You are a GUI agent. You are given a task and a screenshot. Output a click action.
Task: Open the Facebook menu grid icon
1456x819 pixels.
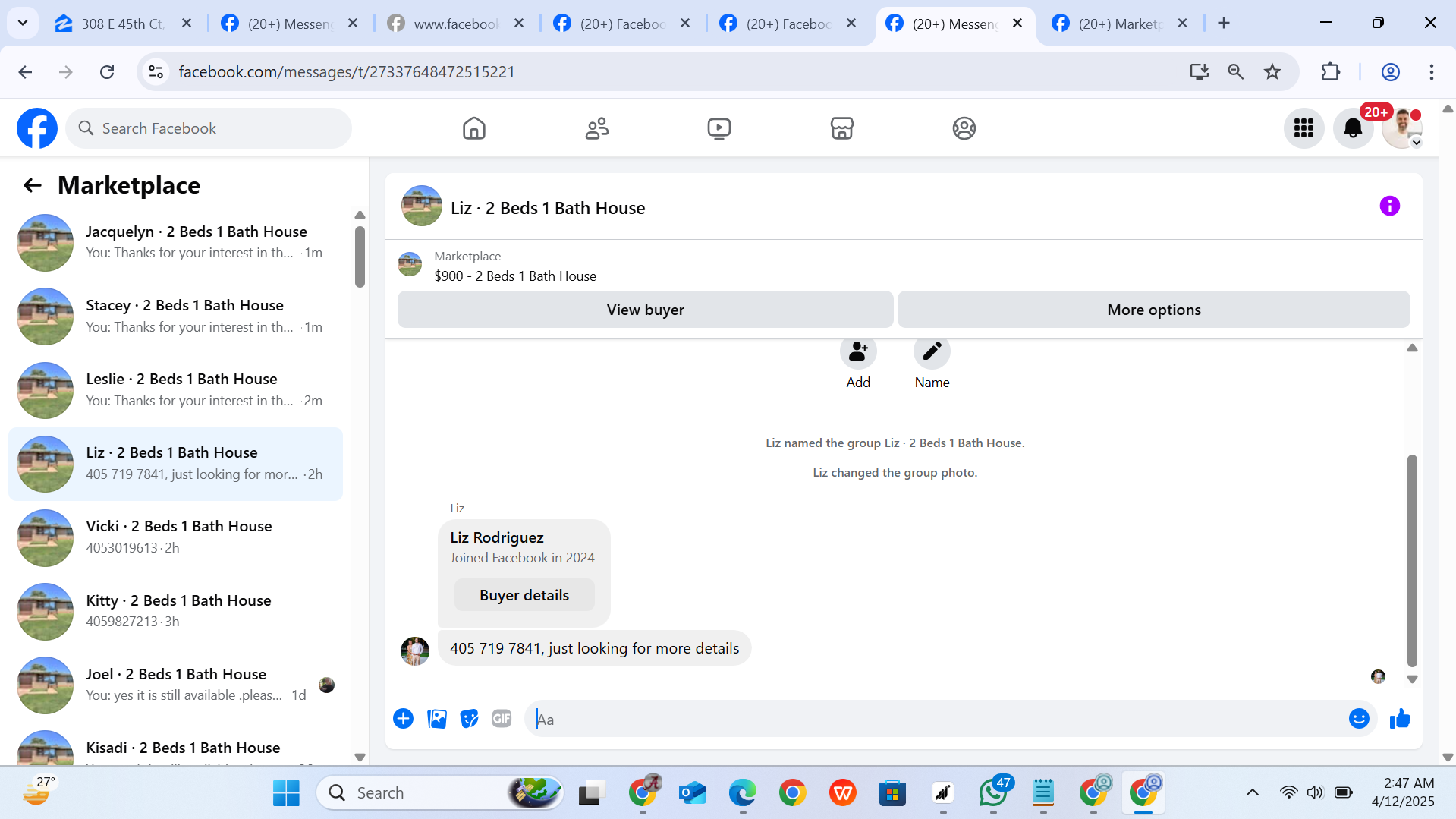(x=1304, y=128)
